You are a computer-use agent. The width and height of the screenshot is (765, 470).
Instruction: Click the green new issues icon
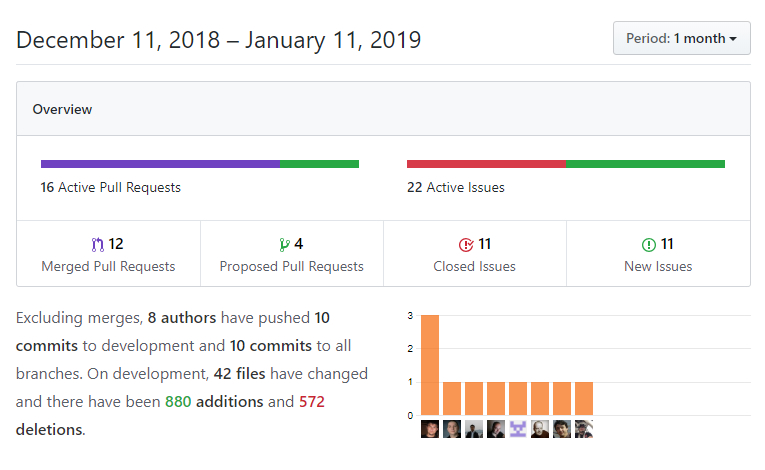pyautogui.click(x=649, y=244)
